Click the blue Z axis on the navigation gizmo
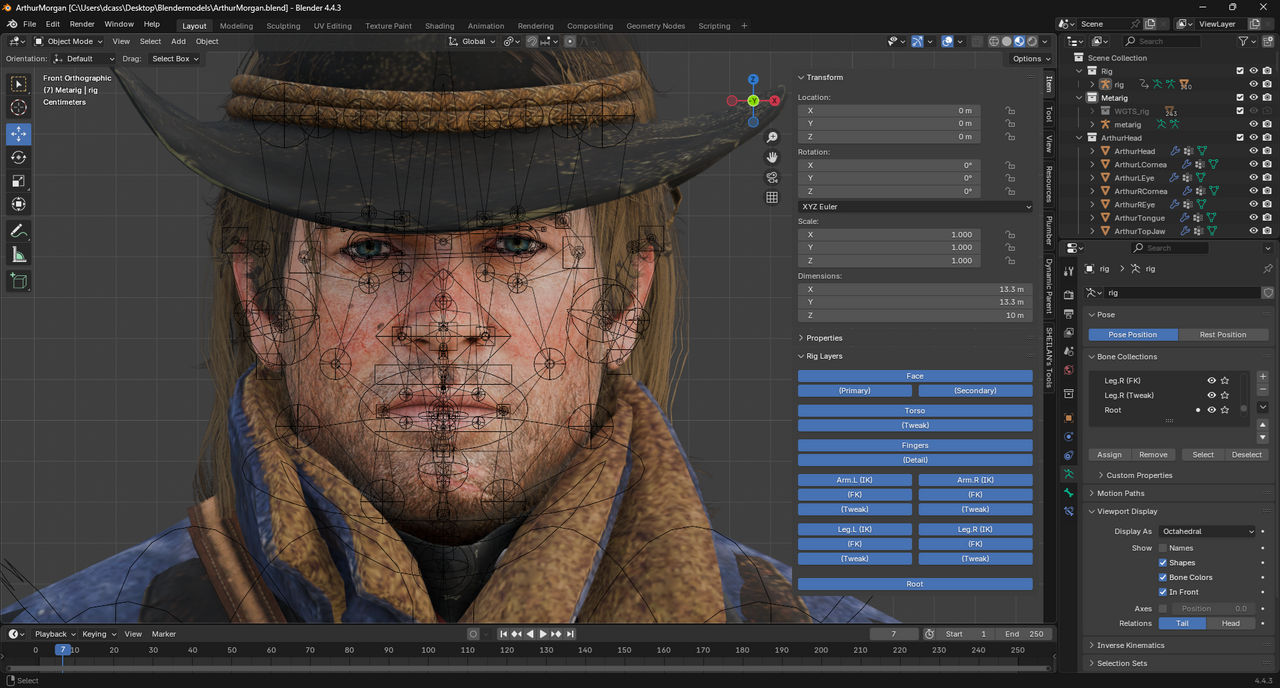This screenshot has height=688, width=1280. (x=753, y=79)
